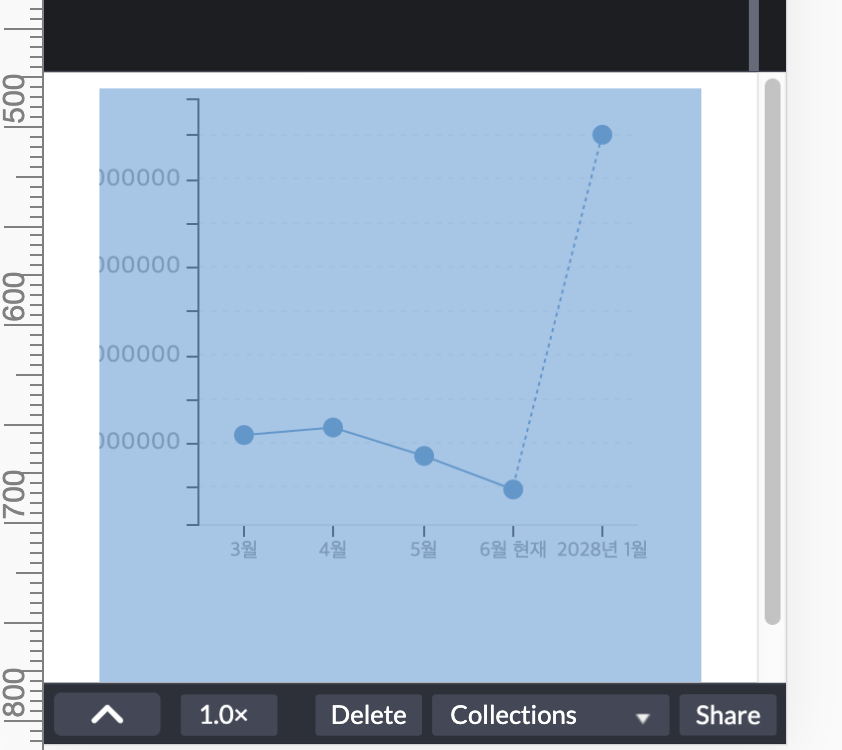Viewport: 842px width, 750px height.
Task: Click the Share button
Action: 728,714
